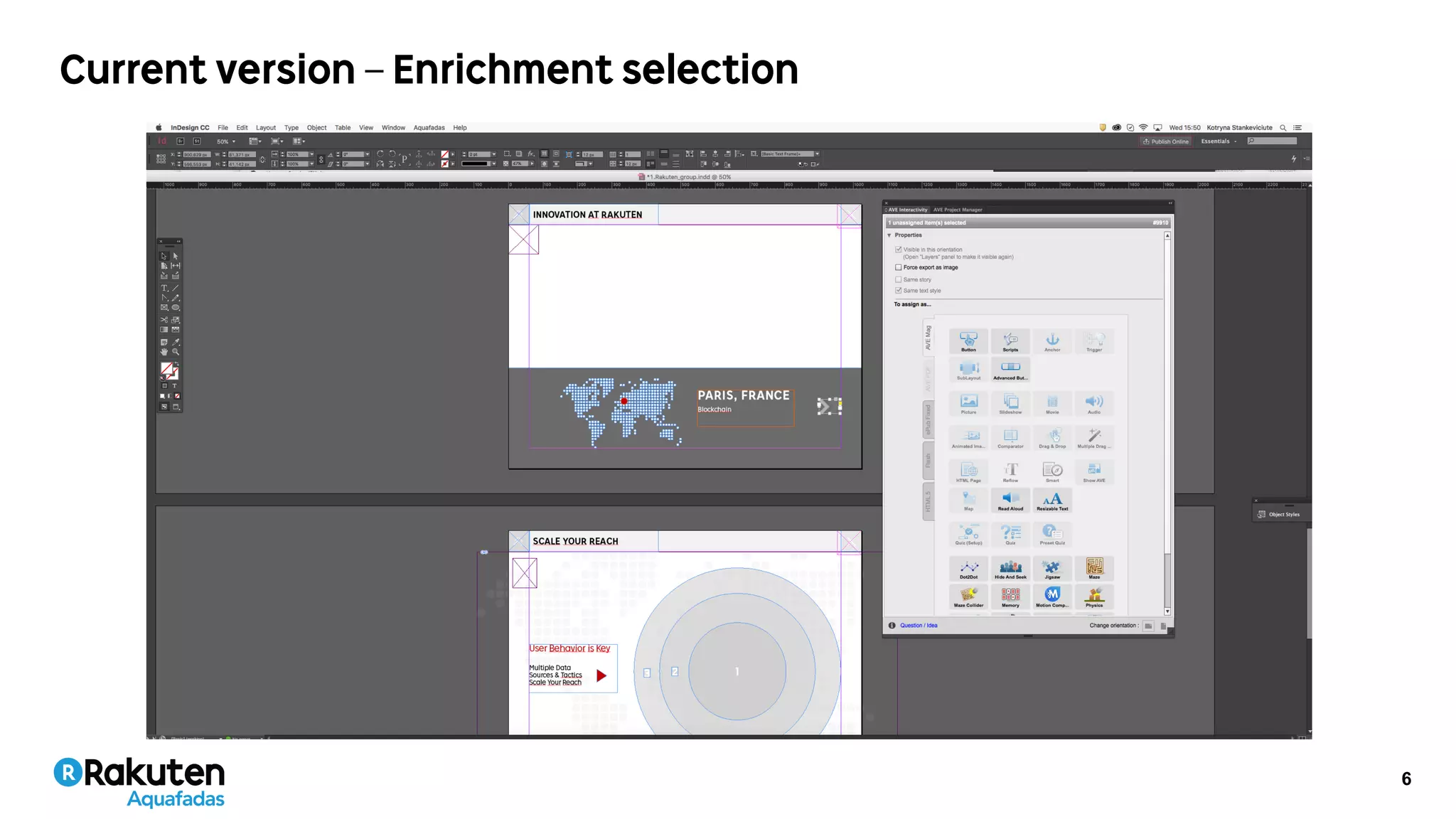Pick the Physics game enrichment
1456x819 pixels.
coord(1094,598)
